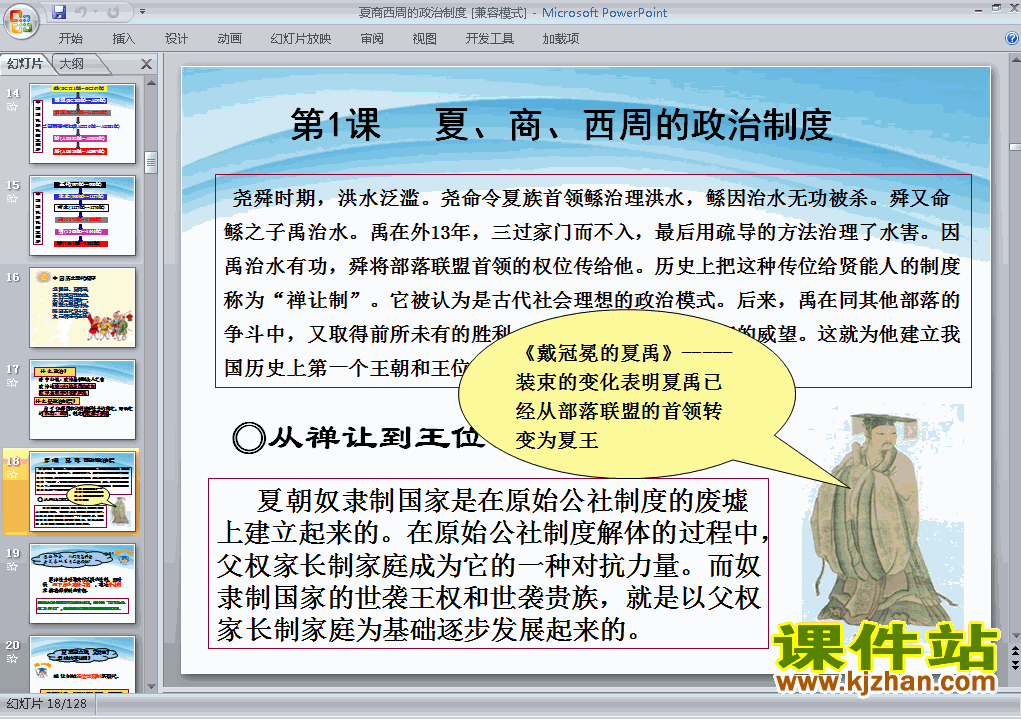The image size is (1021, 719).
Task: Click the blue Help question-mark icon
Action: tap(1012, 38)
